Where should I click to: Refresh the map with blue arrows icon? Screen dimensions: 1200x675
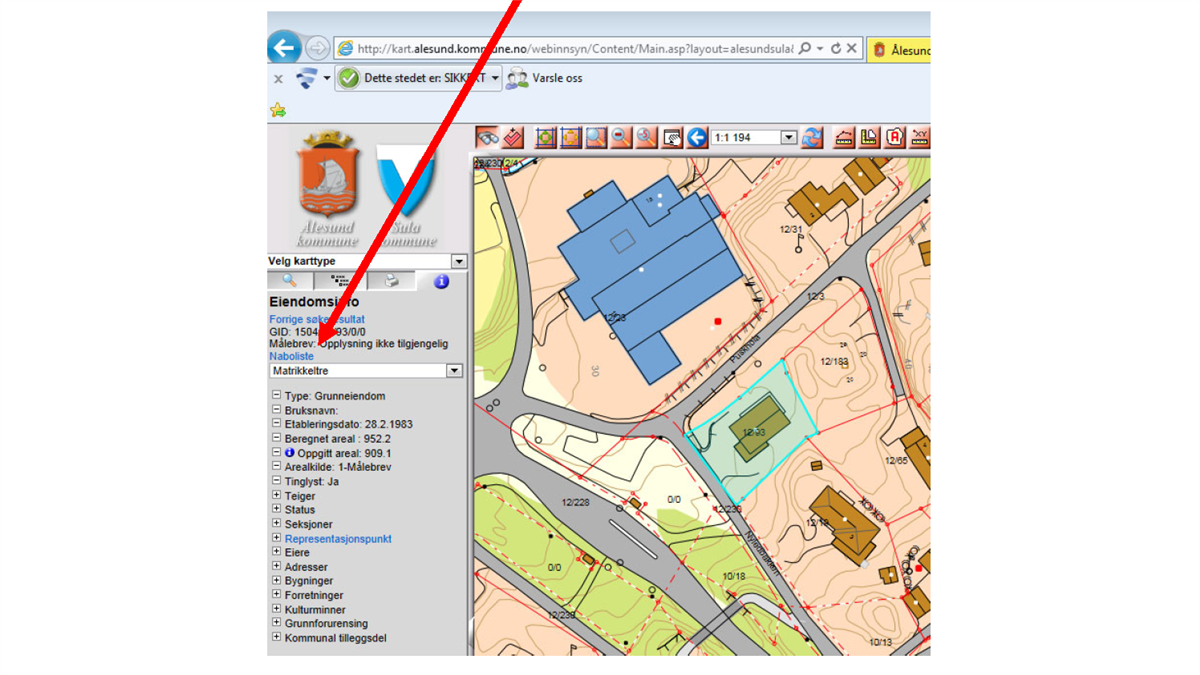click(x=812, y=137)
